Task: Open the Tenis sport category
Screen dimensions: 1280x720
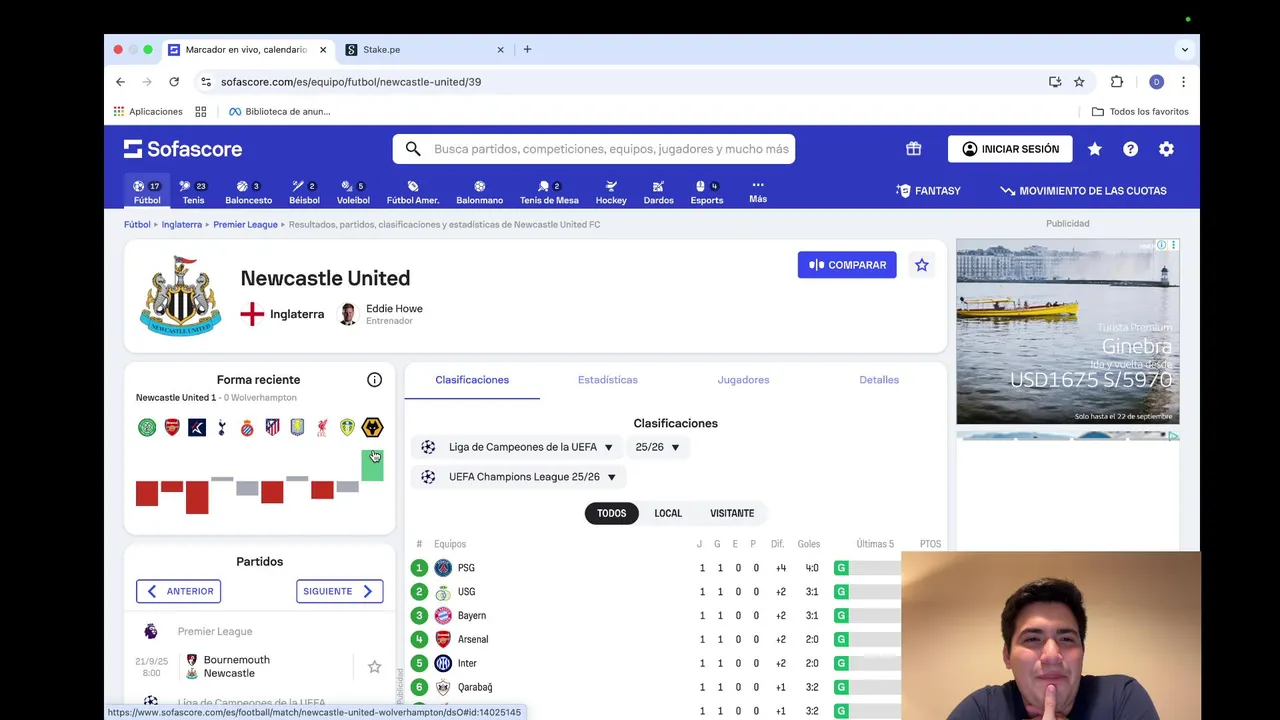Action: coord(193,192)
